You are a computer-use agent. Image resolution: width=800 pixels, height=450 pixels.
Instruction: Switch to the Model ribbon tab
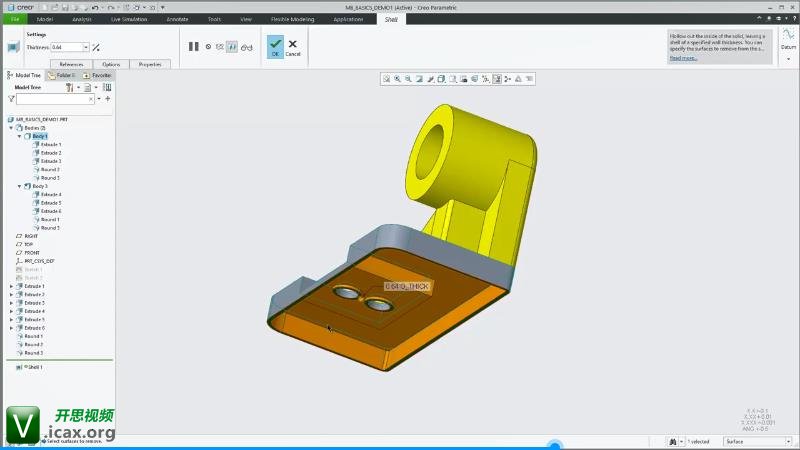45,19
